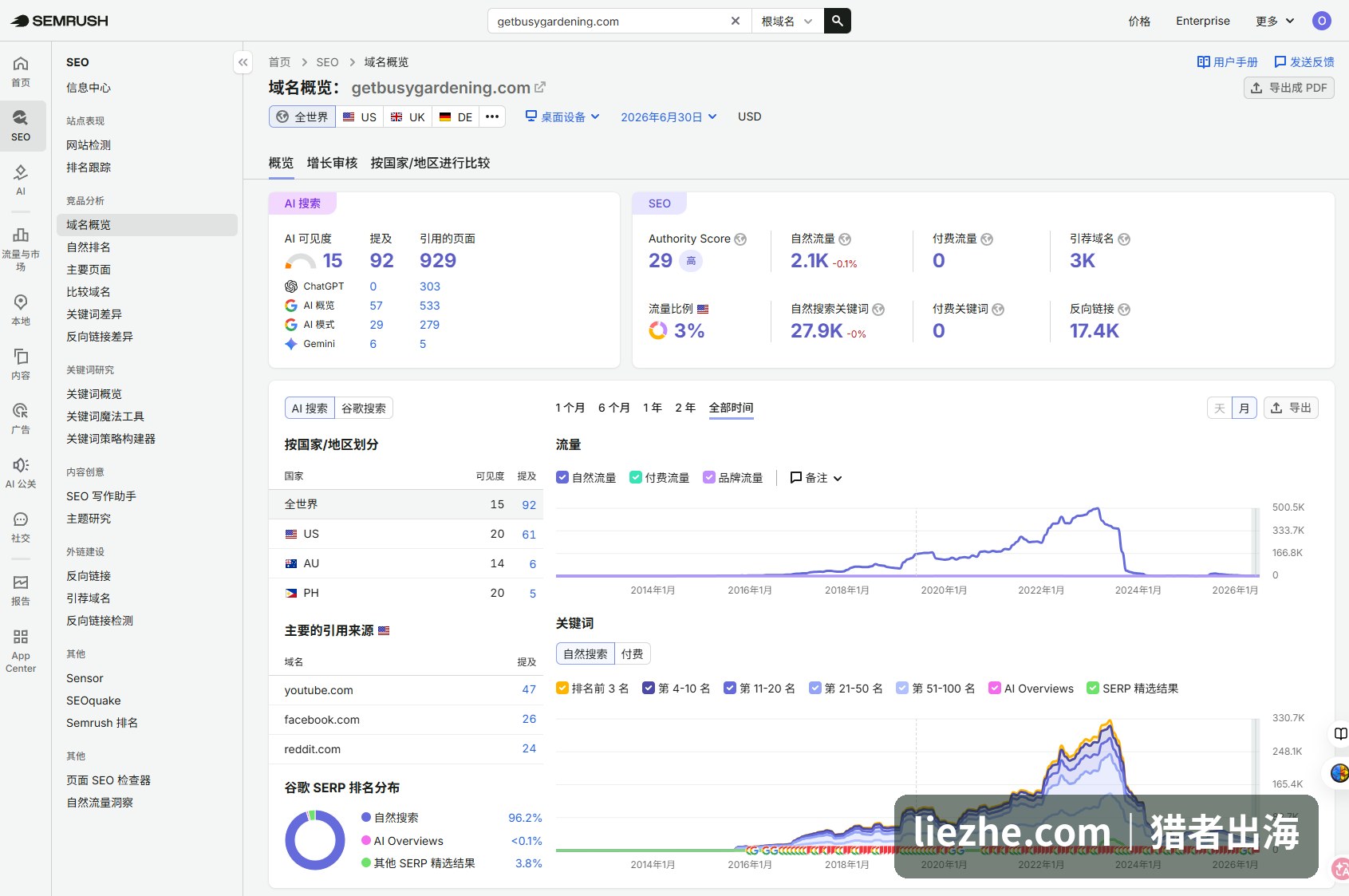Open 报告 reports sidebar section
Image resolution: width=1349 pixels, height=896 pixels.
21,590
